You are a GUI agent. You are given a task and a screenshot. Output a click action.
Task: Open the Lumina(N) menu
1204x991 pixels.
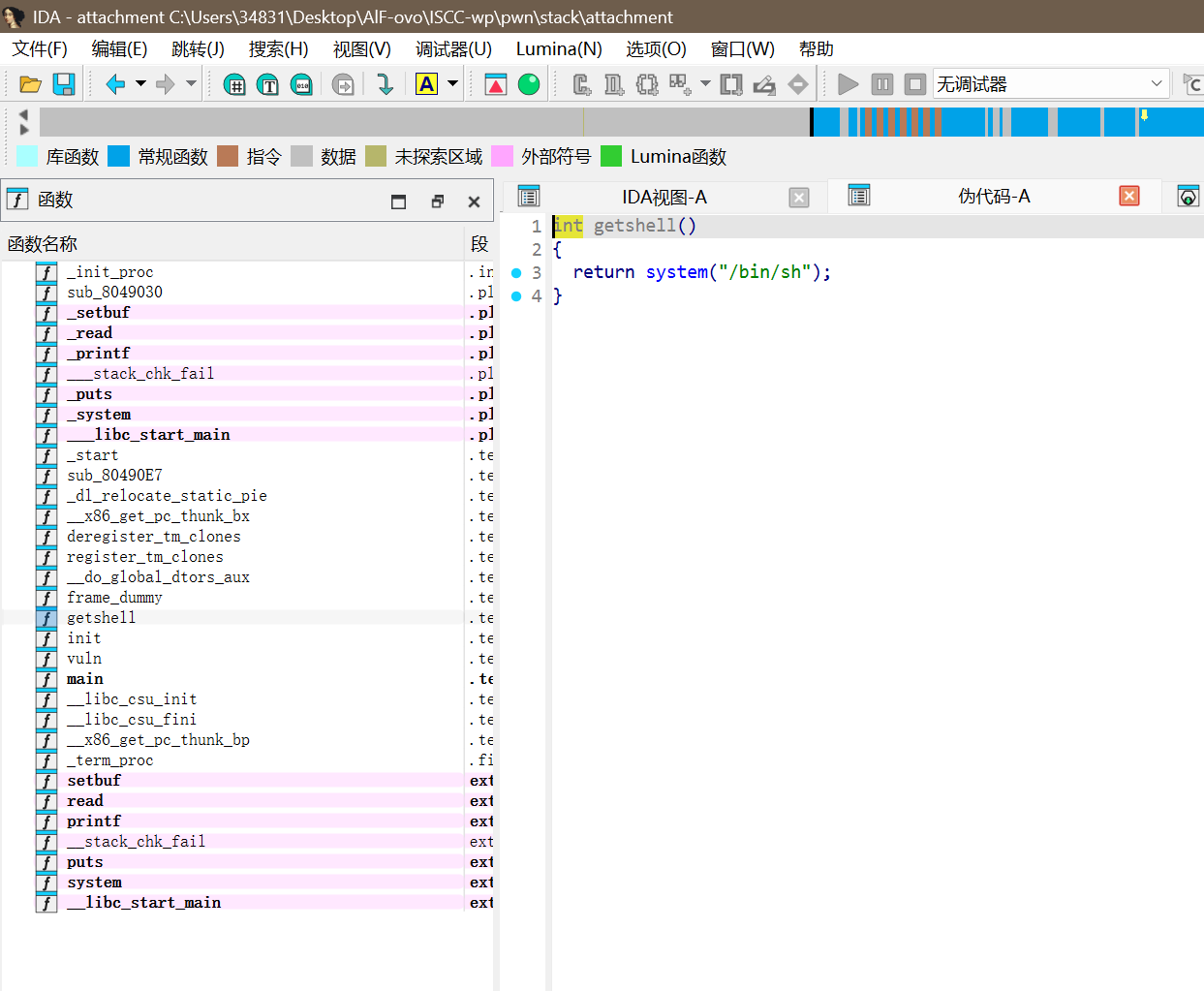(559, 49)
